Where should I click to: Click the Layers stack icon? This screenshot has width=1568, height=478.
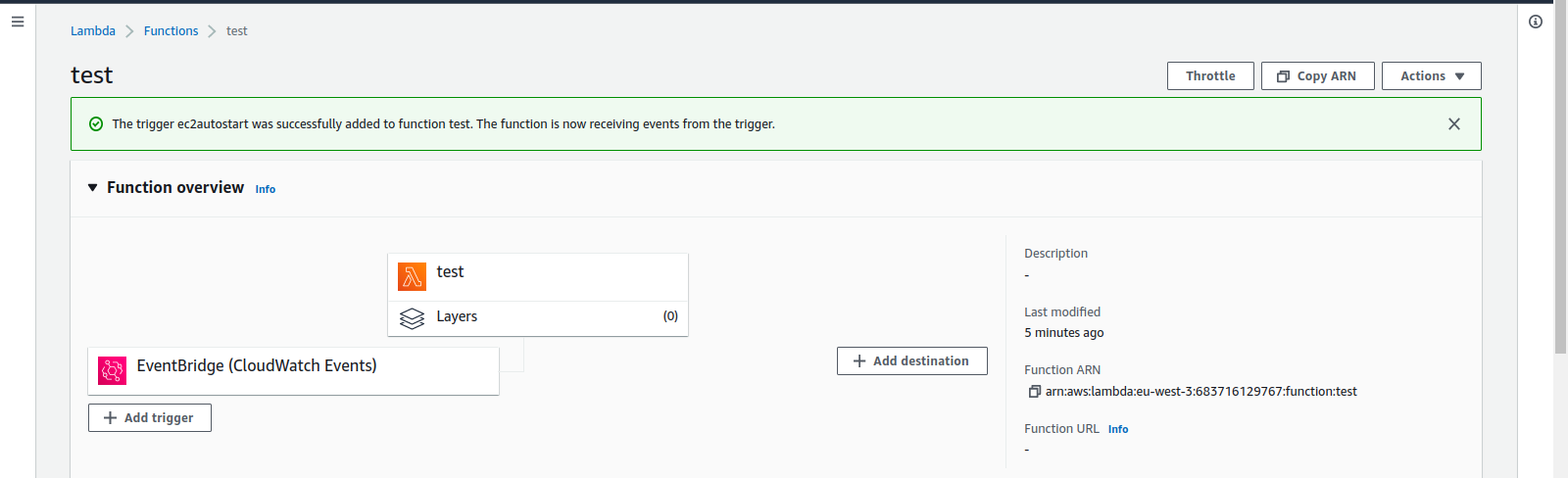tap(412, 317)
